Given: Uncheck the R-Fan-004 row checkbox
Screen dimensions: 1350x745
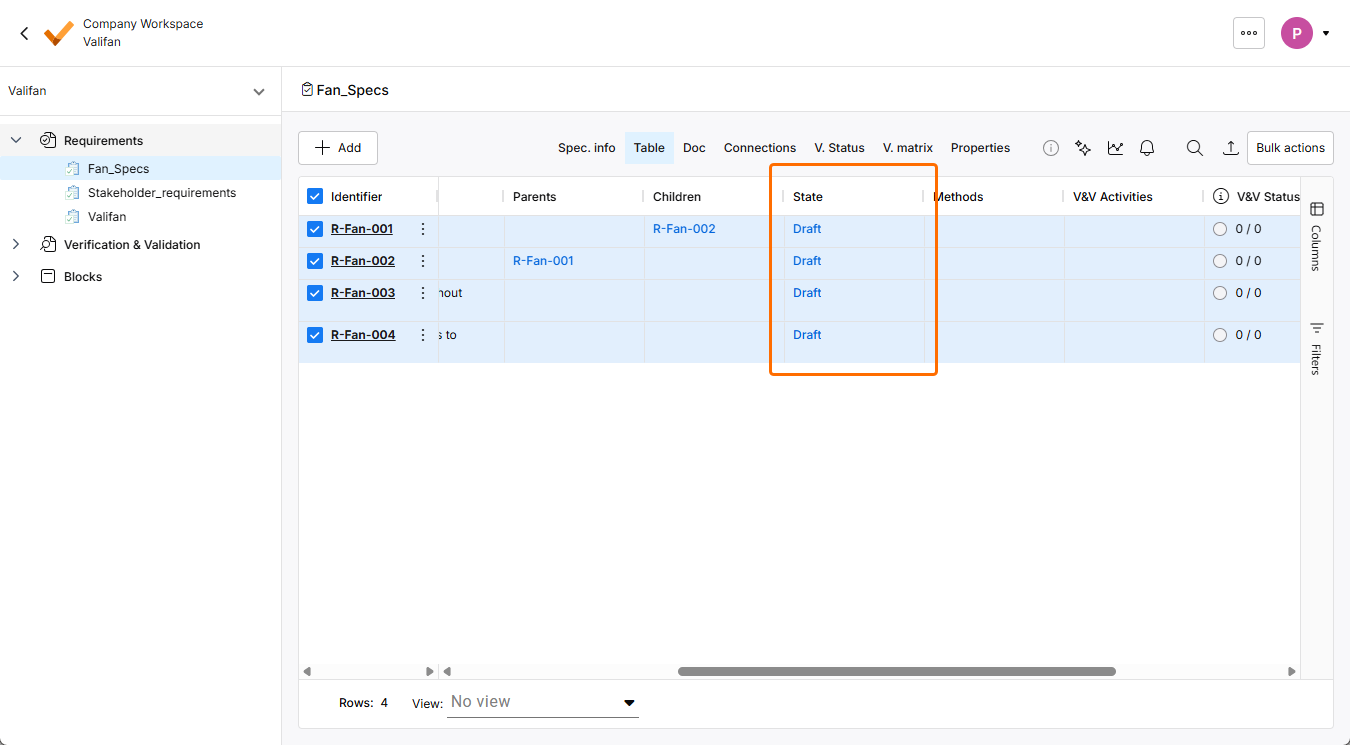Looking at the screenshot, I should [x=315, y=335].
